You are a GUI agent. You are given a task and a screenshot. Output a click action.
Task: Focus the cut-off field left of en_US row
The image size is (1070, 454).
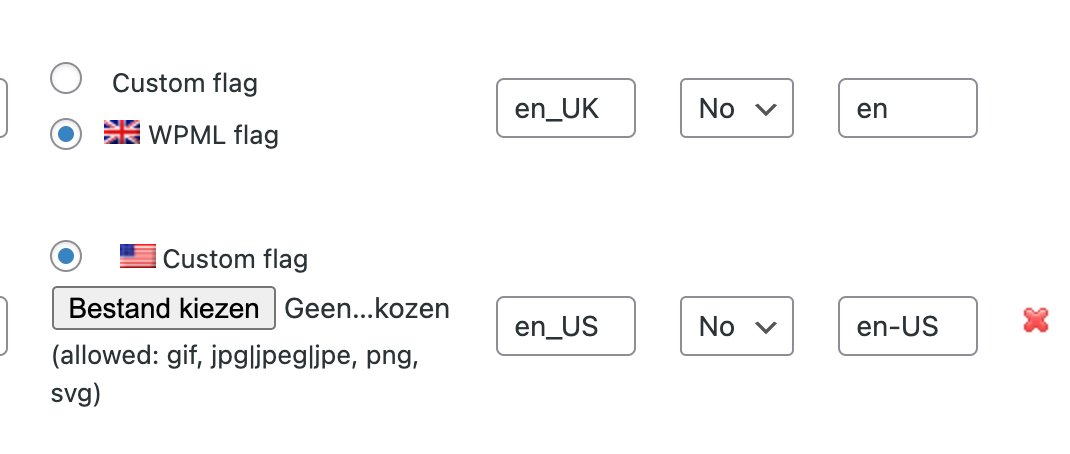pos(3,326)
